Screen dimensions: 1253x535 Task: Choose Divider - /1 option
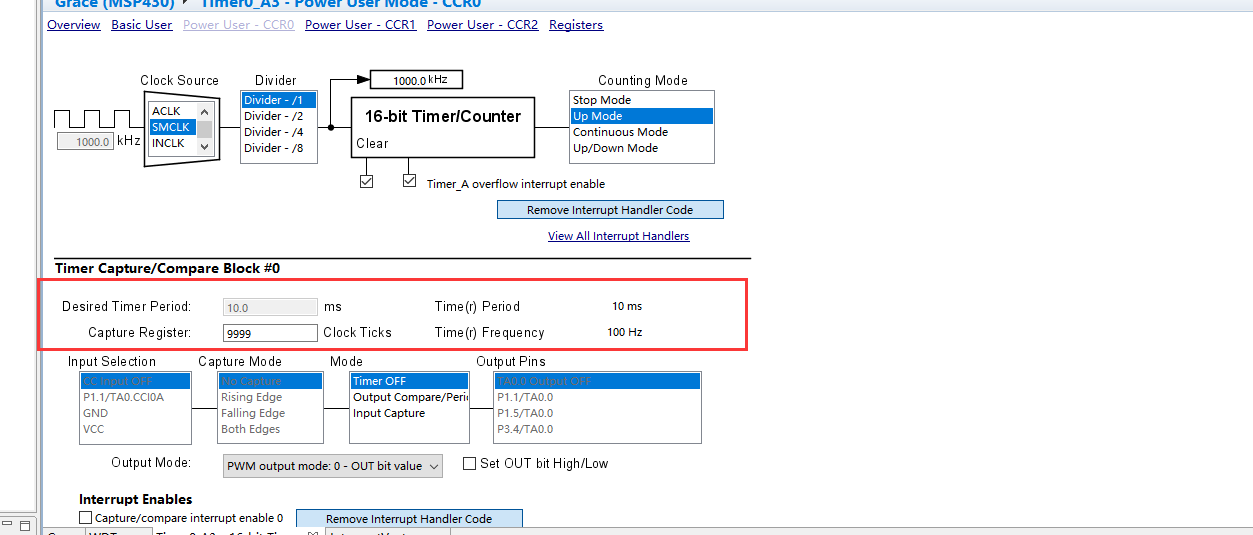(279, 100)
